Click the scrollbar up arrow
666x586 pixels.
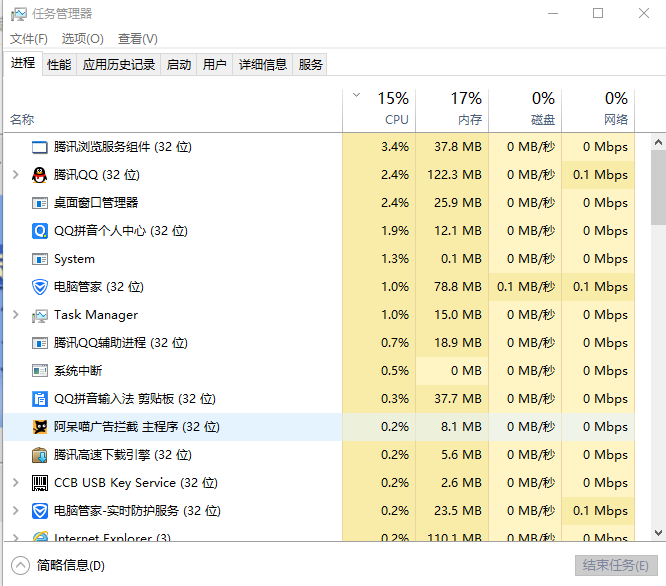click(658, 142)
